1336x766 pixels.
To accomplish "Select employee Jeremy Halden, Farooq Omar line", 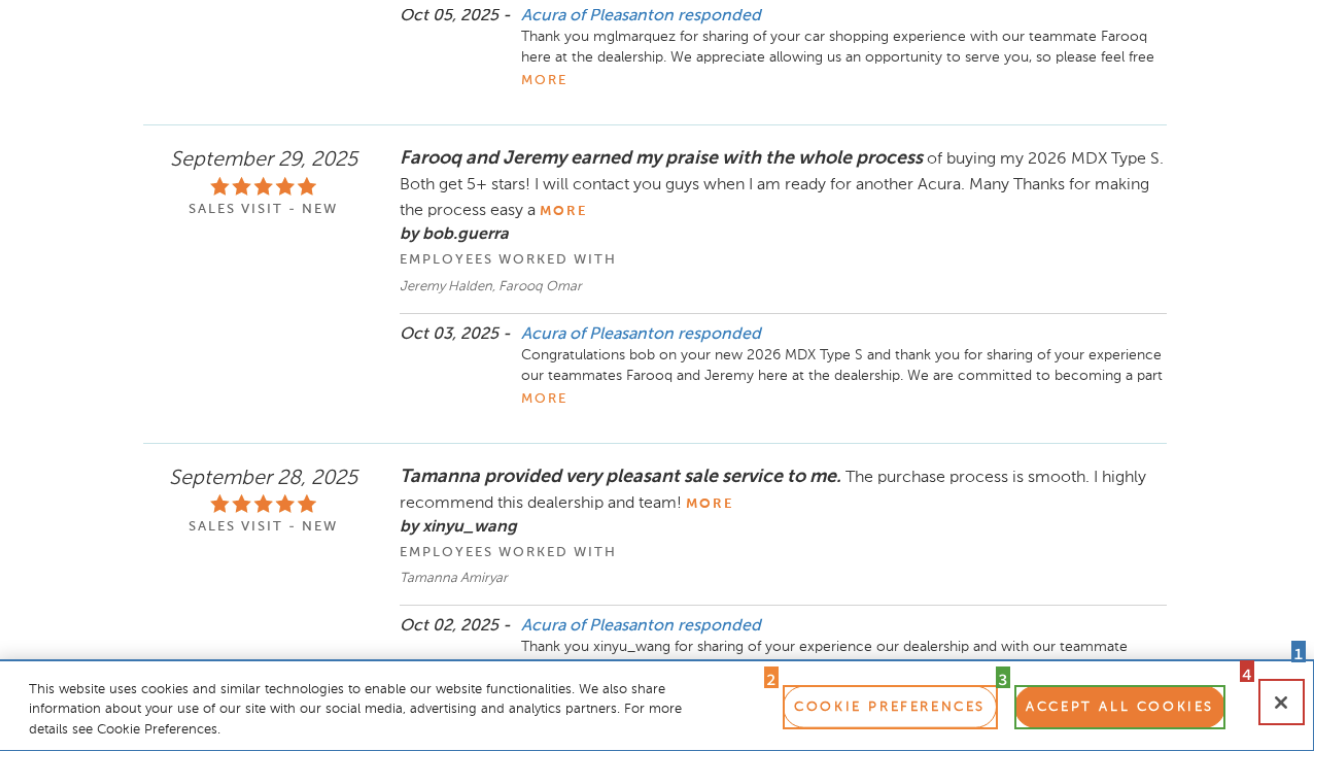I will (490, 287).
